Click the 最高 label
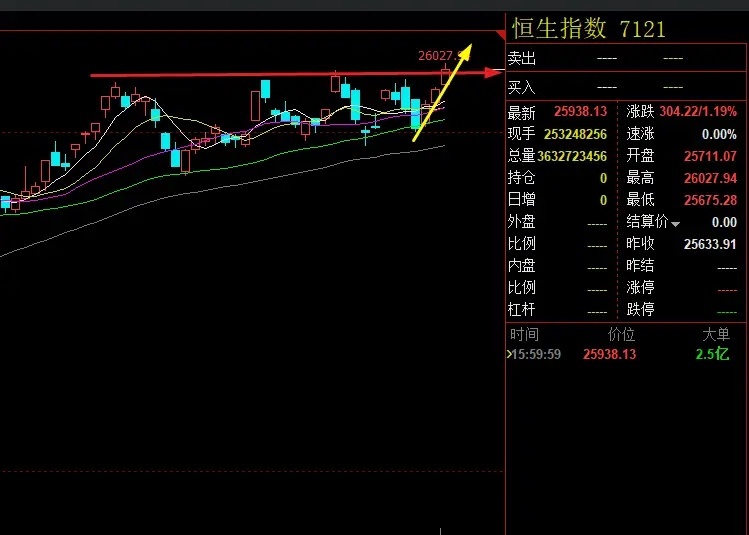 pos(640,177)
